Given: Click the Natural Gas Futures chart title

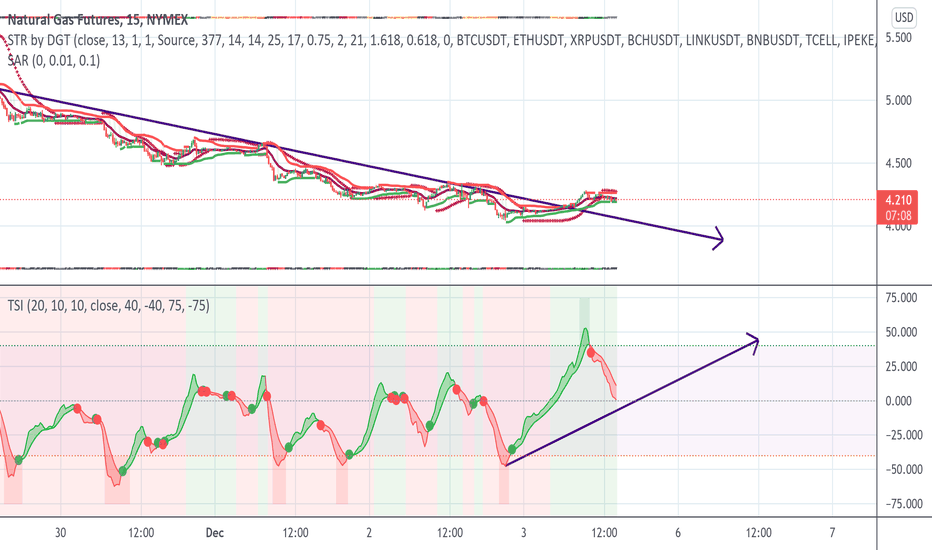Looking at the screenshot, I should [97, 20].
